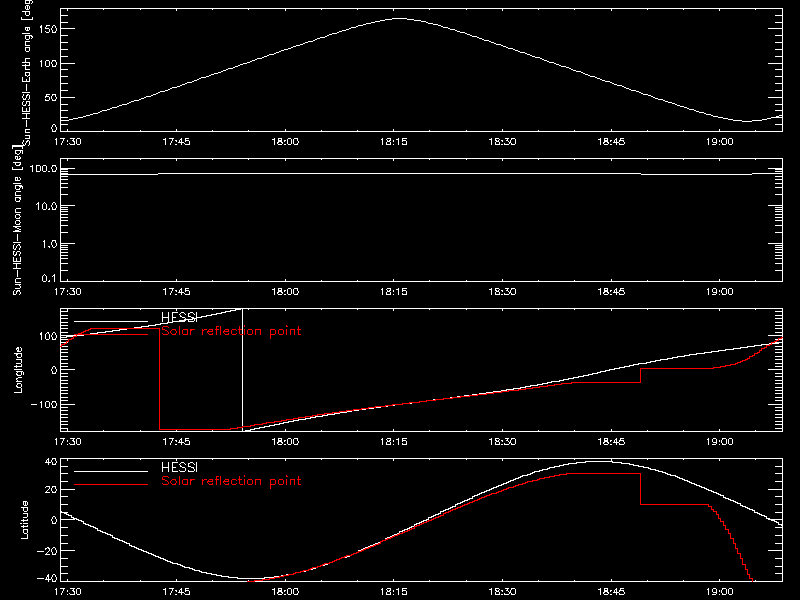Screen dimensions: 800x600
Task: Click the -100 tick on Longitude plot
Action: pos(44,405)
